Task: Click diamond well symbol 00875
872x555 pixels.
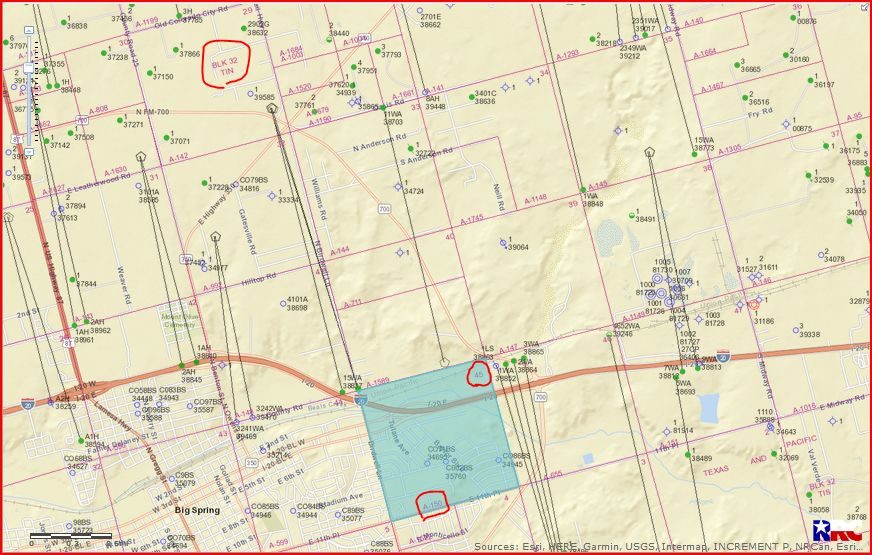Action: [786, 124]
